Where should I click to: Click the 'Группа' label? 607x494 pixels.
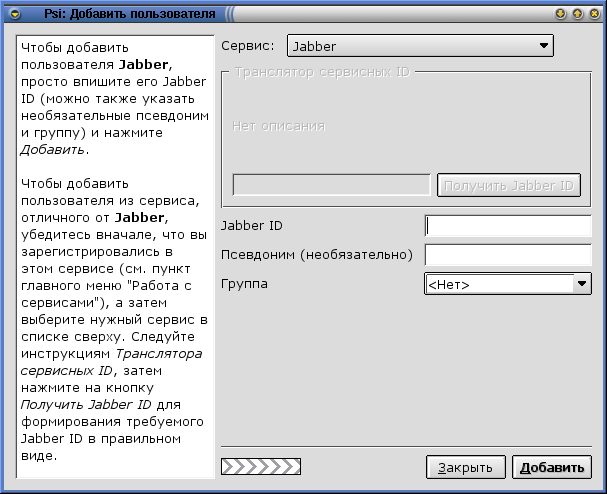click(244, 284)
